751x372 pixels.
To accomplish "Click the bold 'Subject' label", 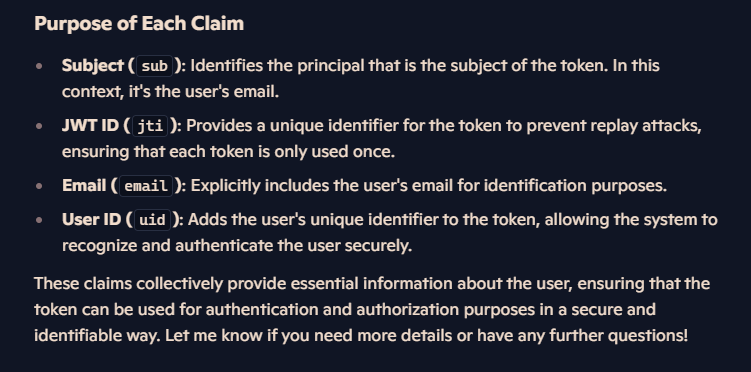I will pos(93,66).
